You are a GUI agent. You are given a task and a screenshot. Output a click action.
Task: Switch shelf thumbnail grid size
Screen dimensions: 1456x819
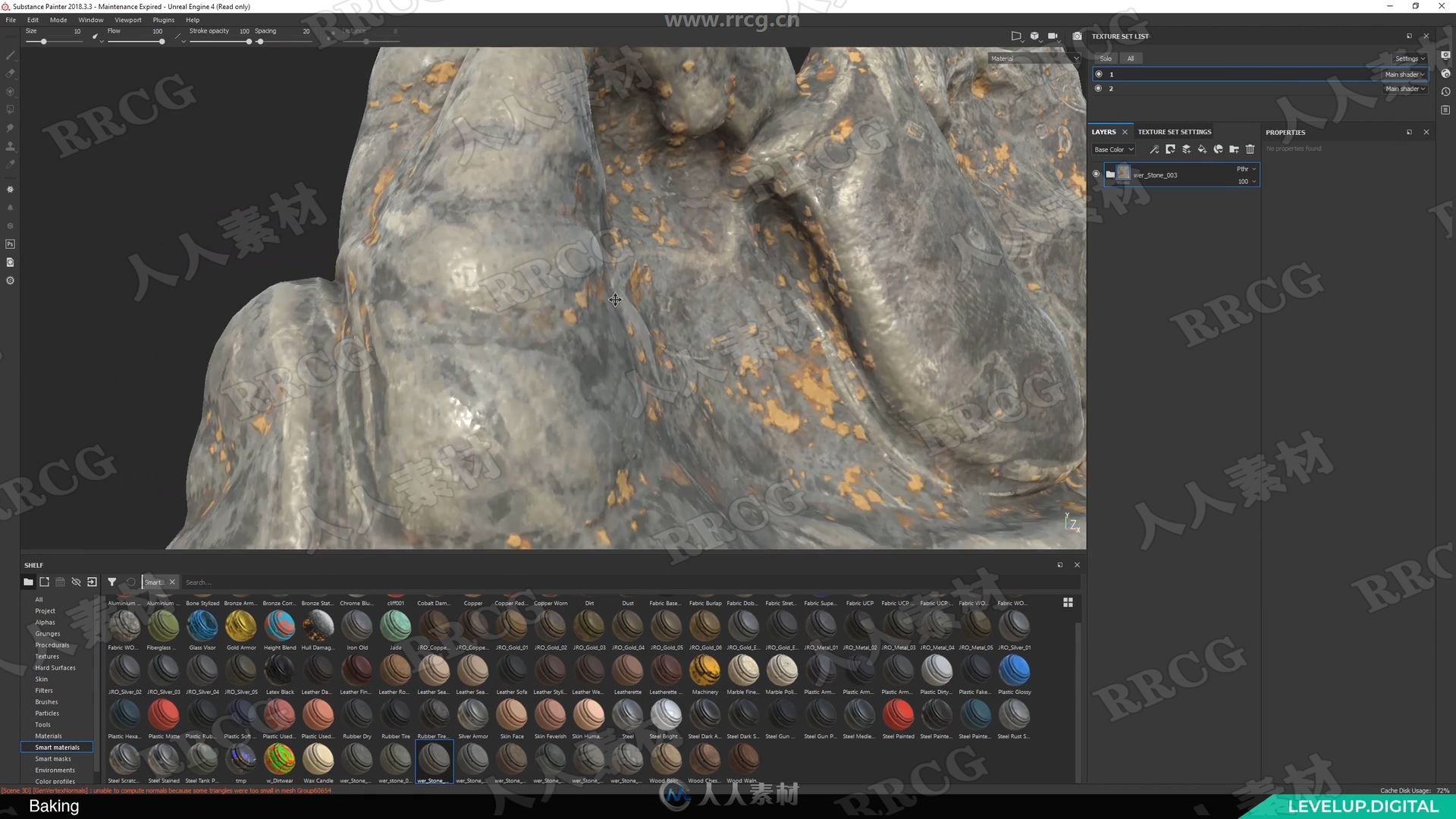(1068, 602)
